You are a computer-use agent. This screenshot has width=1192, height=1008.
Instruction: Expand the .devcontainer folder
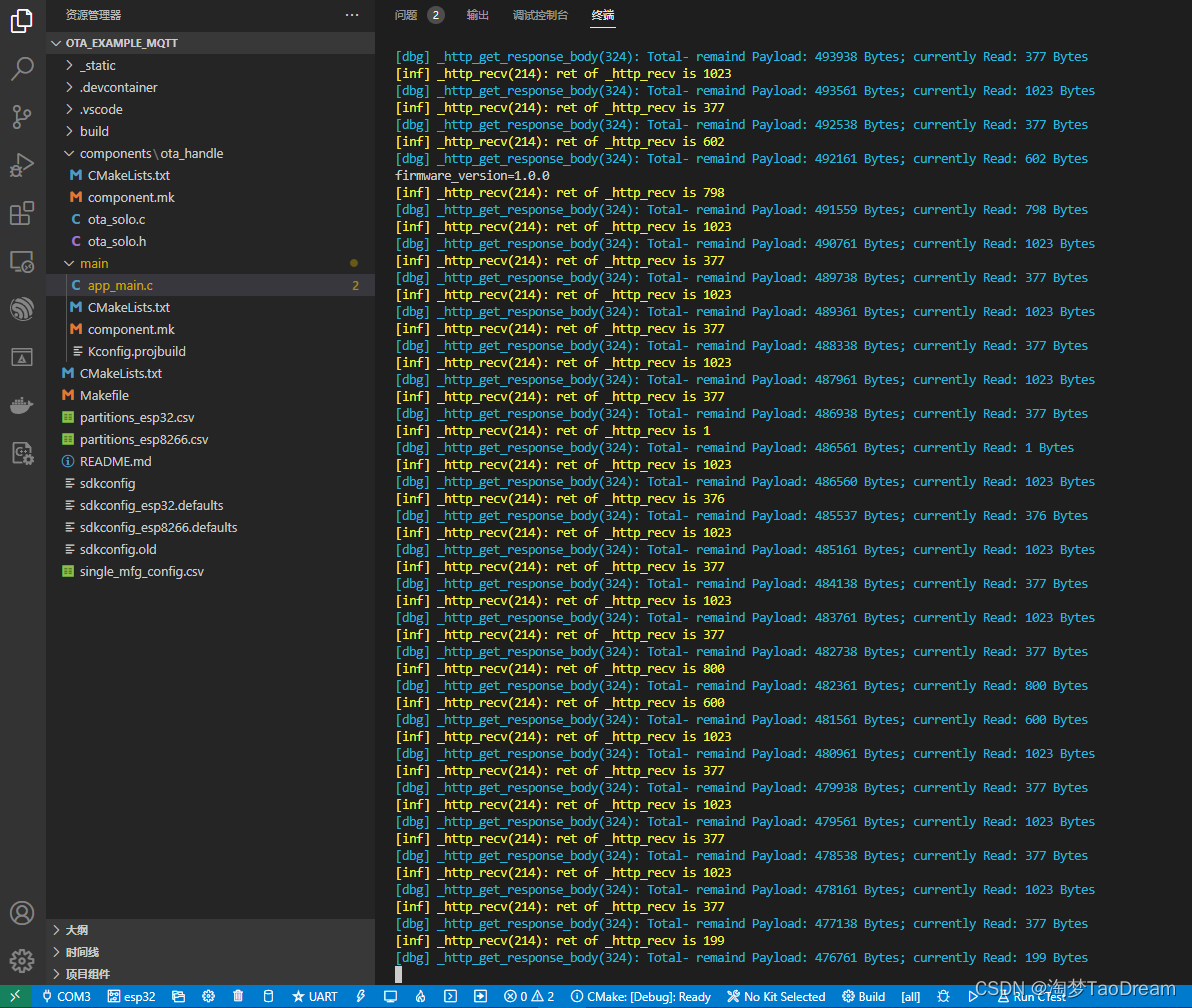(x=211, y=87)
